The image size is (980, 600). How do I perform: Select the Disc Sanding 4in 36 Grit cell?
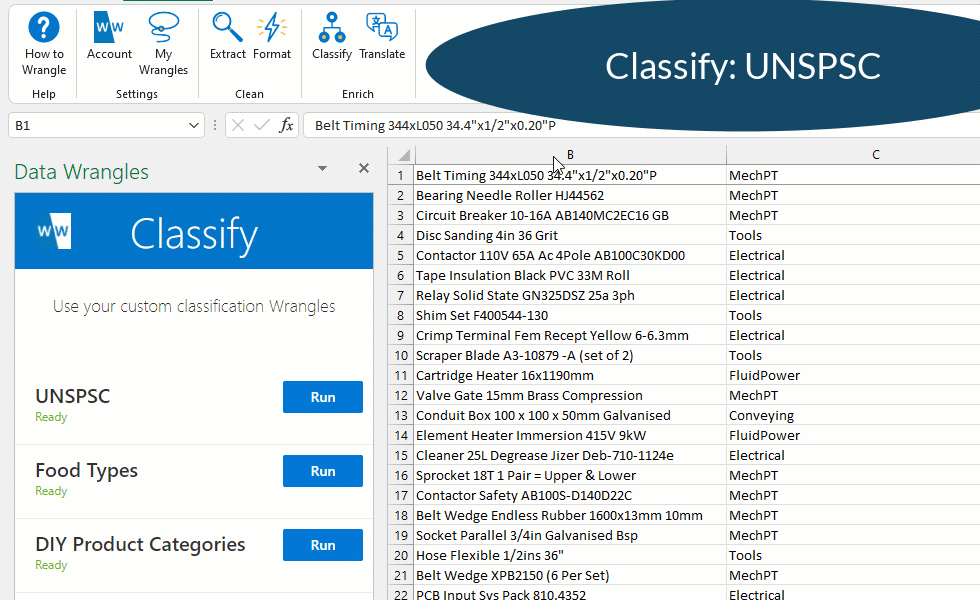click(570, 236)
